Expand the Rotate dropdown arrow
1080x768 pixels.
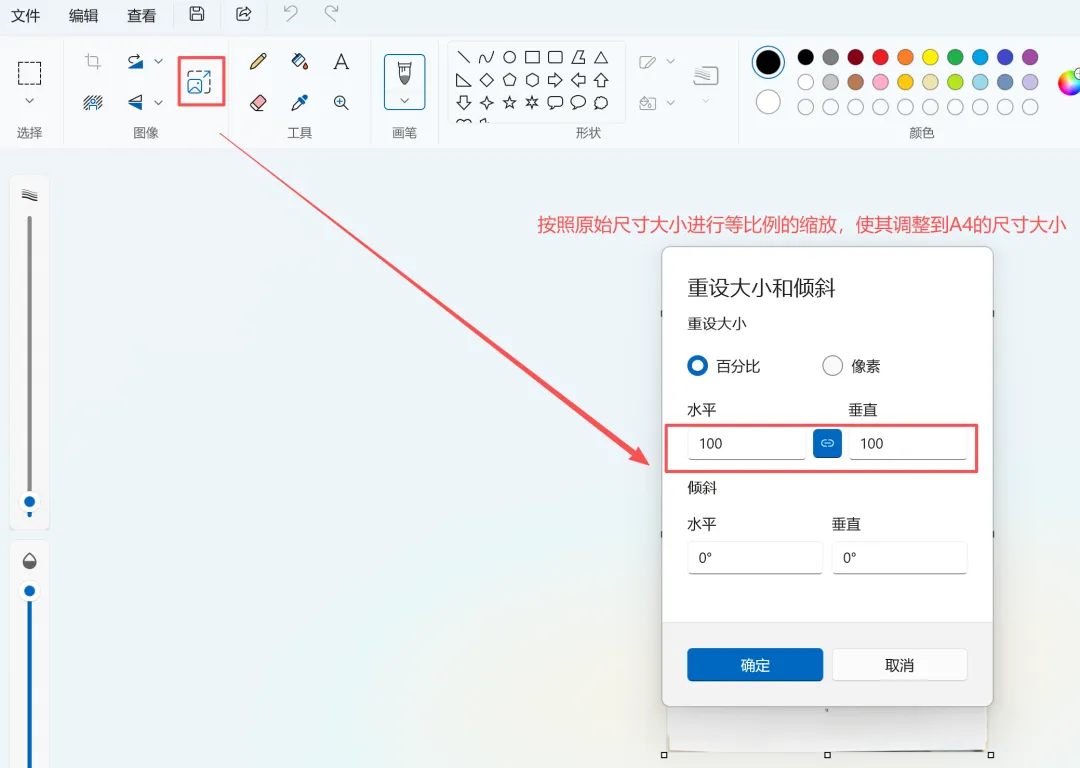point(158,61)
